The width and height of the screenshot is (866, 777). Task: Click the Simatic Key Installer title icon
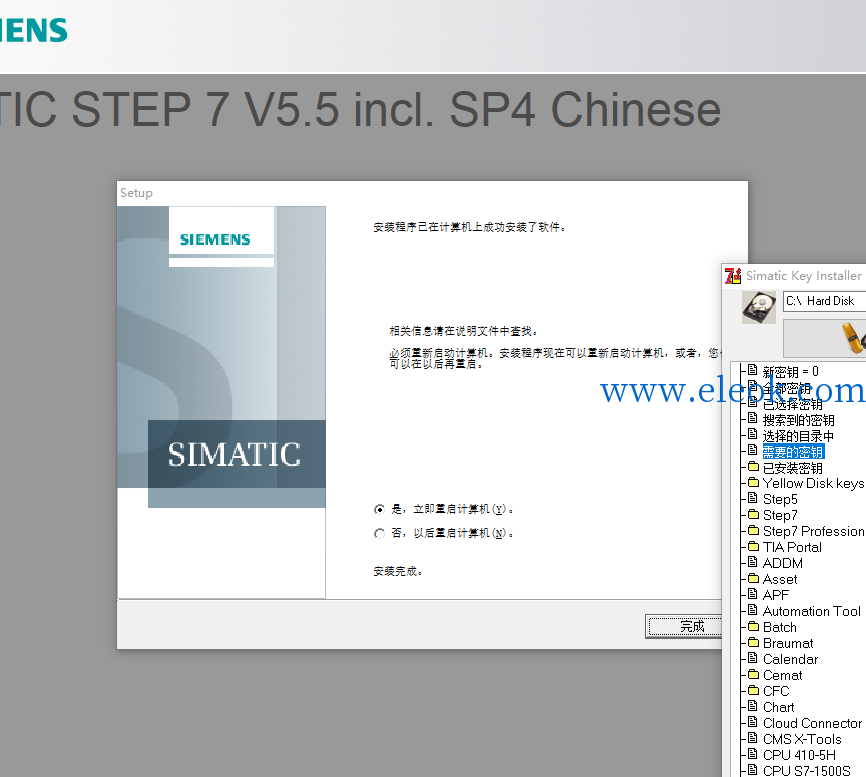click(x=733, y=276)
